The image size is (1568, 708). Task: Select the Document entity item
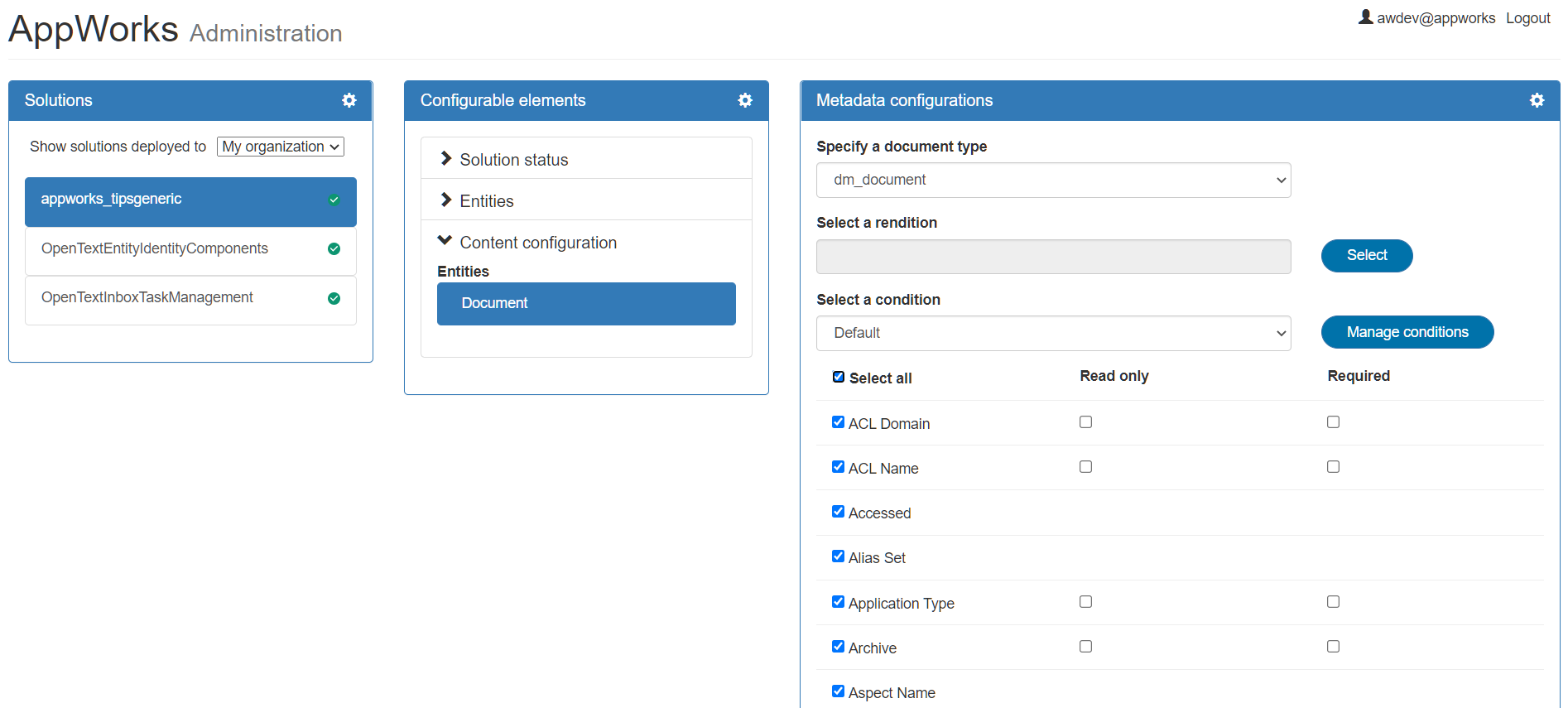pos(586,303)
